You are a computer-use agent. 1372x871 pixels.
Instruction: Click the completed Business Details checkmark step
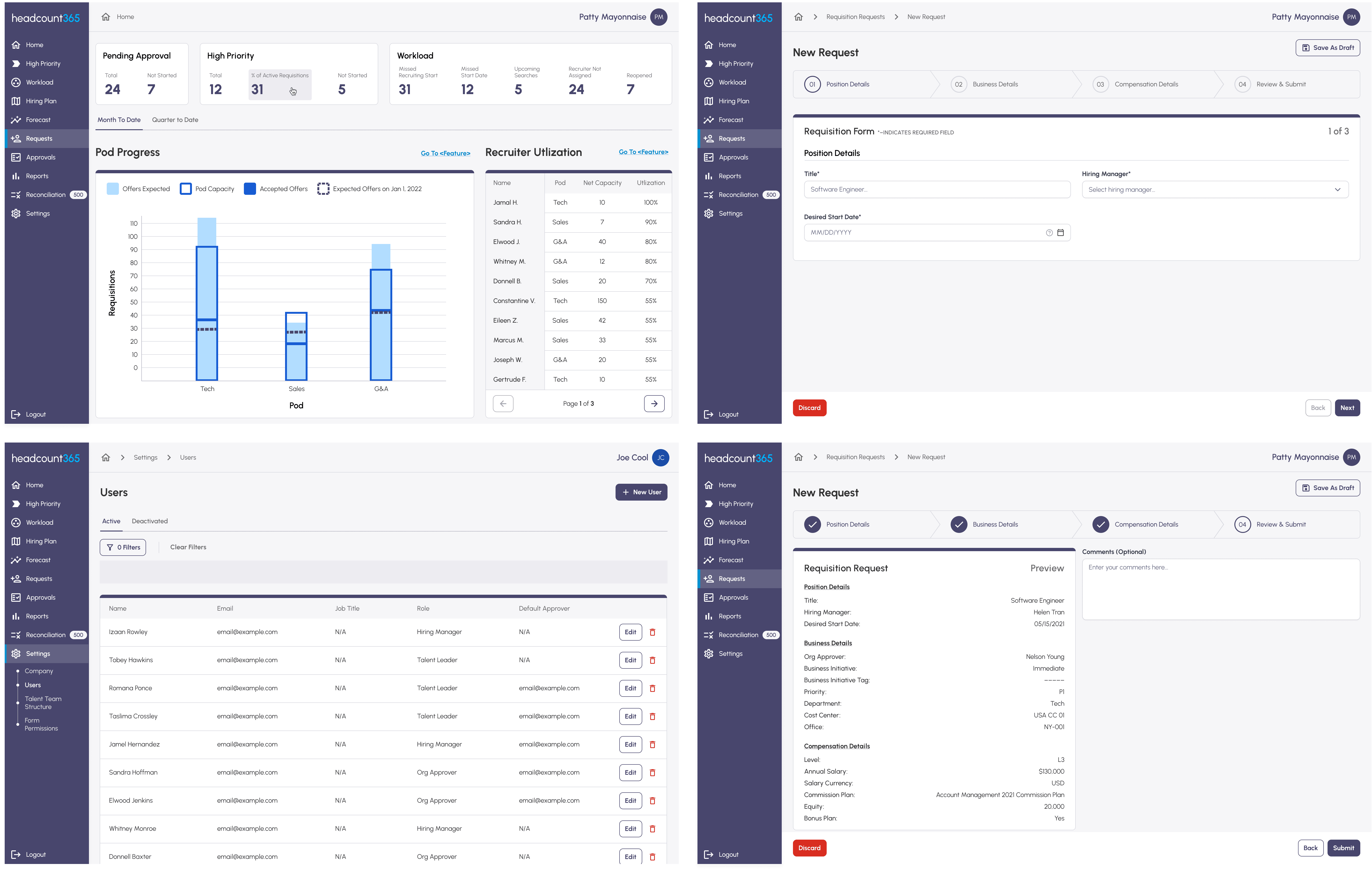959,524
